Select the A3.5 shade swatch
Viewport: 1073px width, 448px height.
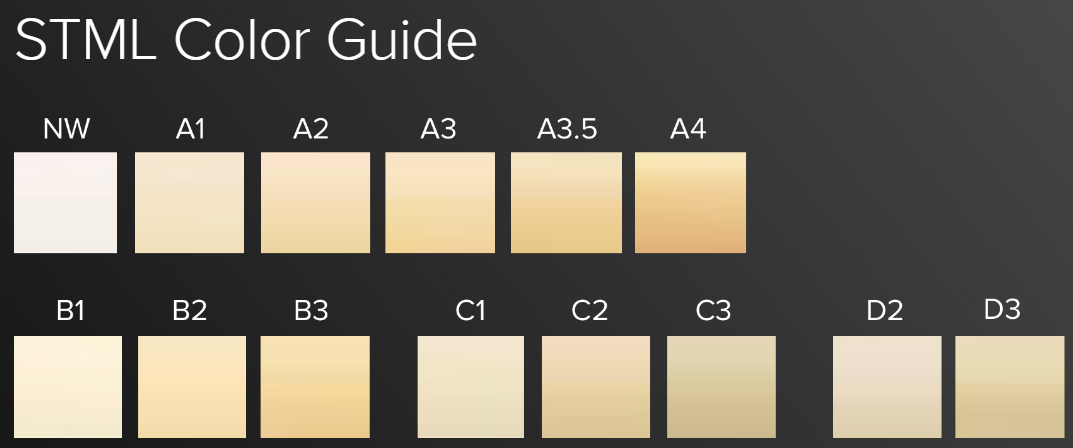coord(566,203)
